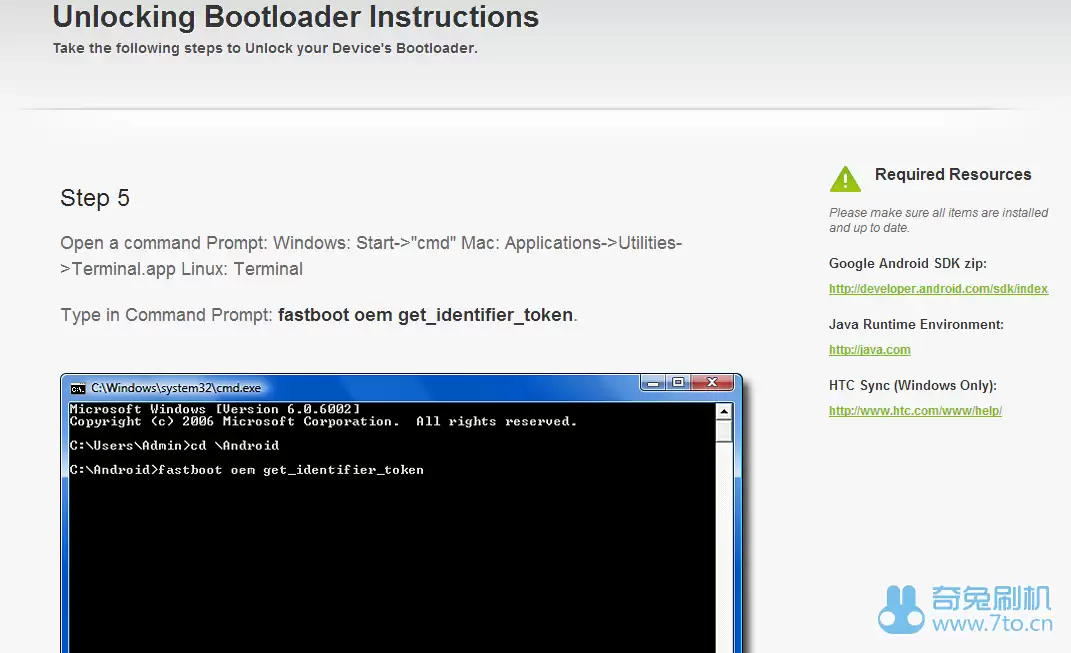Click the C:\Windows\system32\cmd.exe title text
The height and width of the screenshot is (653, 1071).
(176, 387)
